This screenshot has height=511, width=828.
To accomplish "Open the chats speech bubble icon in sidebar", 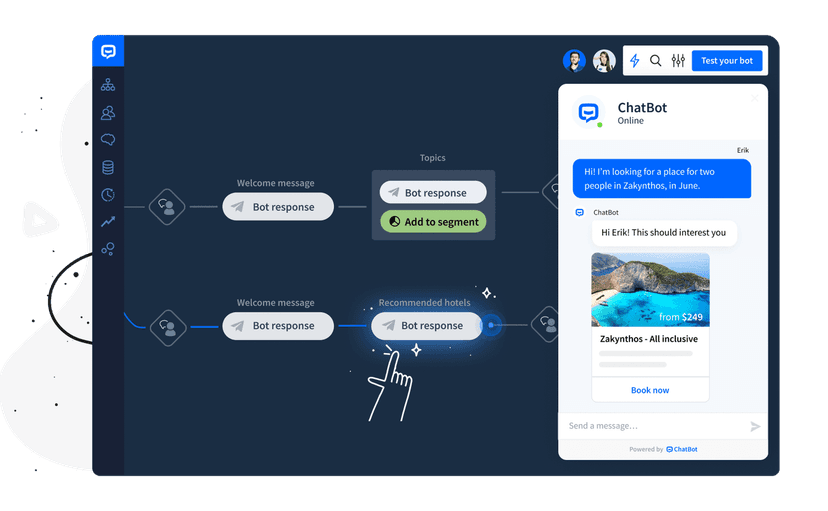I will click(108, 140).
